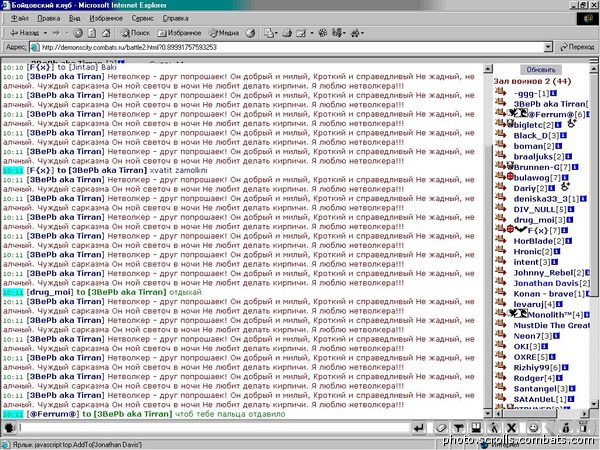The height and width of the screenshot is (450, 600).
Task: Open the Избранное menu in menu bar
Action: coord(106,18)
